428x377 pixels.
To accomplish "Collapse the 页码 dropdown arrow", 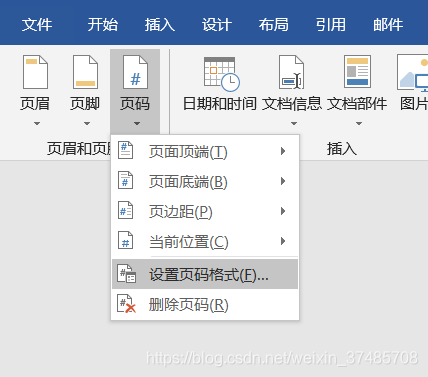I will [137, 124].
